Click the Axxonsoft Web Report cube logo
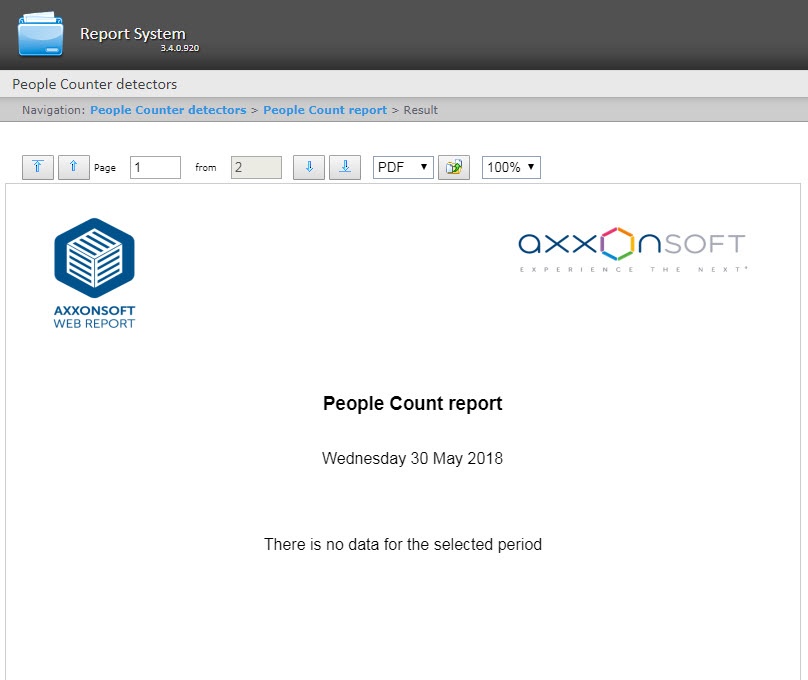Viewport: 808px width, 680px height. [x=94, y=259]
